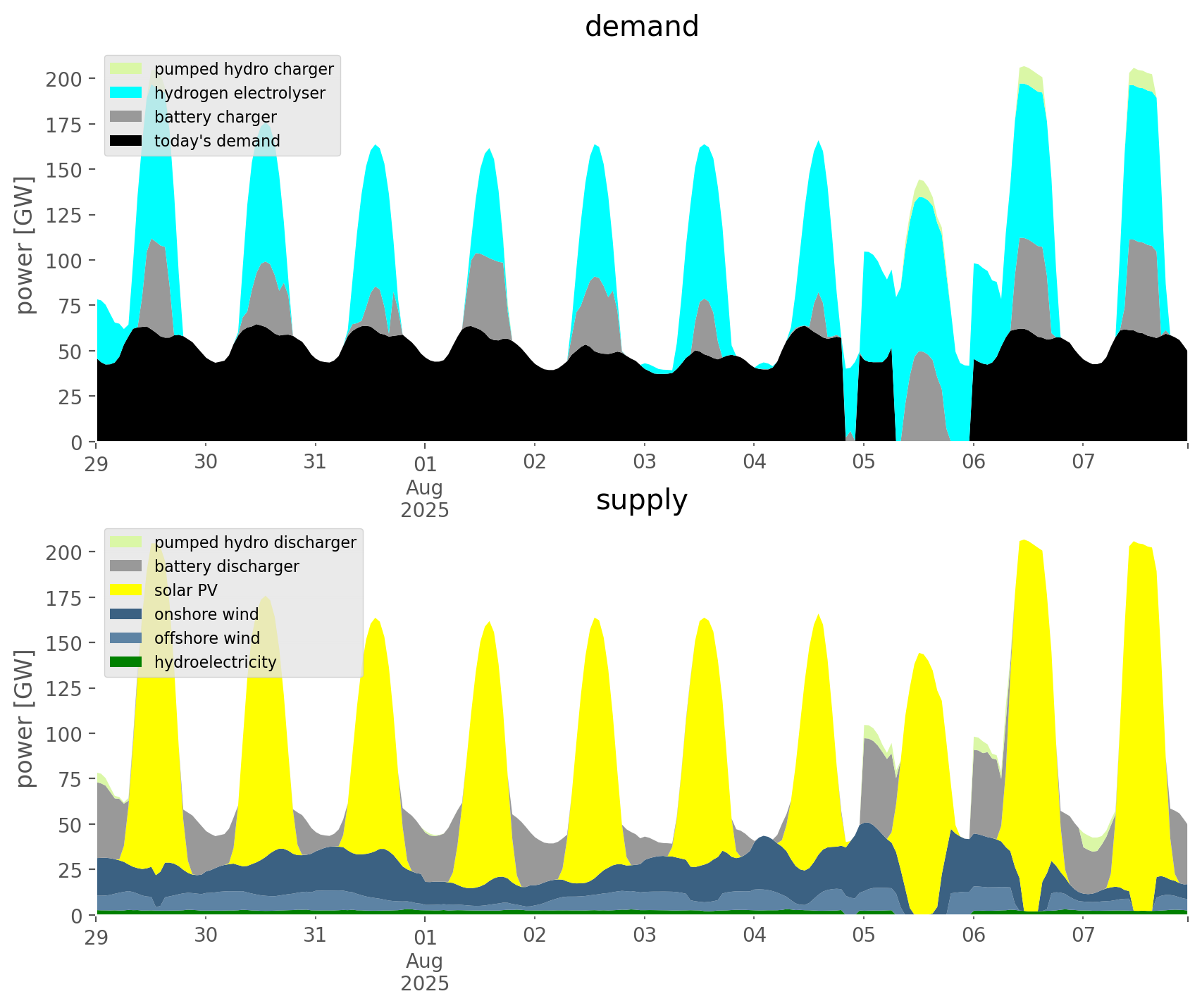1202x1008 pixels.
Task: Click the 05 date tick on the demand chart
Action: pyautogui.click(x=864, y=463)
